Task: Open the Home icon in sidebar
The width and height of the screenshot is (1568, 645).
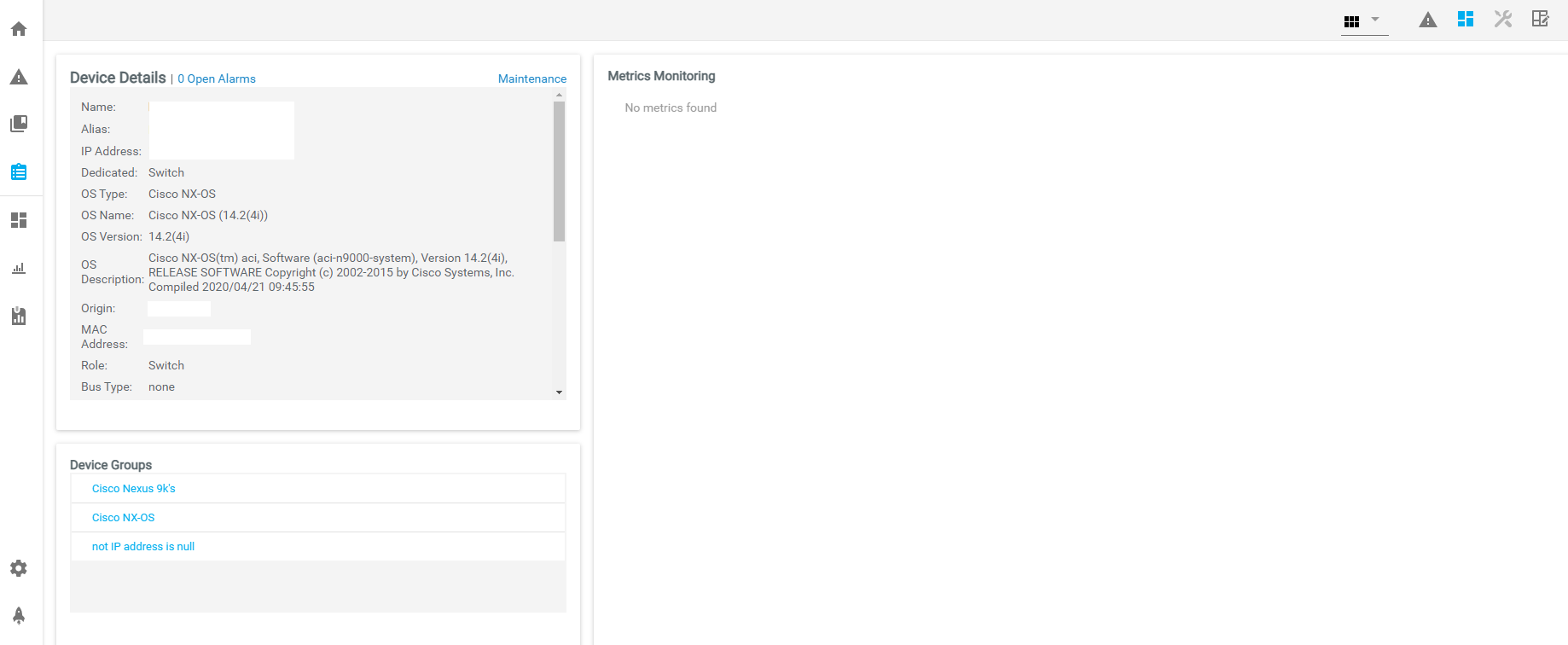Action: pyautogui.click(x=19, y=29)
